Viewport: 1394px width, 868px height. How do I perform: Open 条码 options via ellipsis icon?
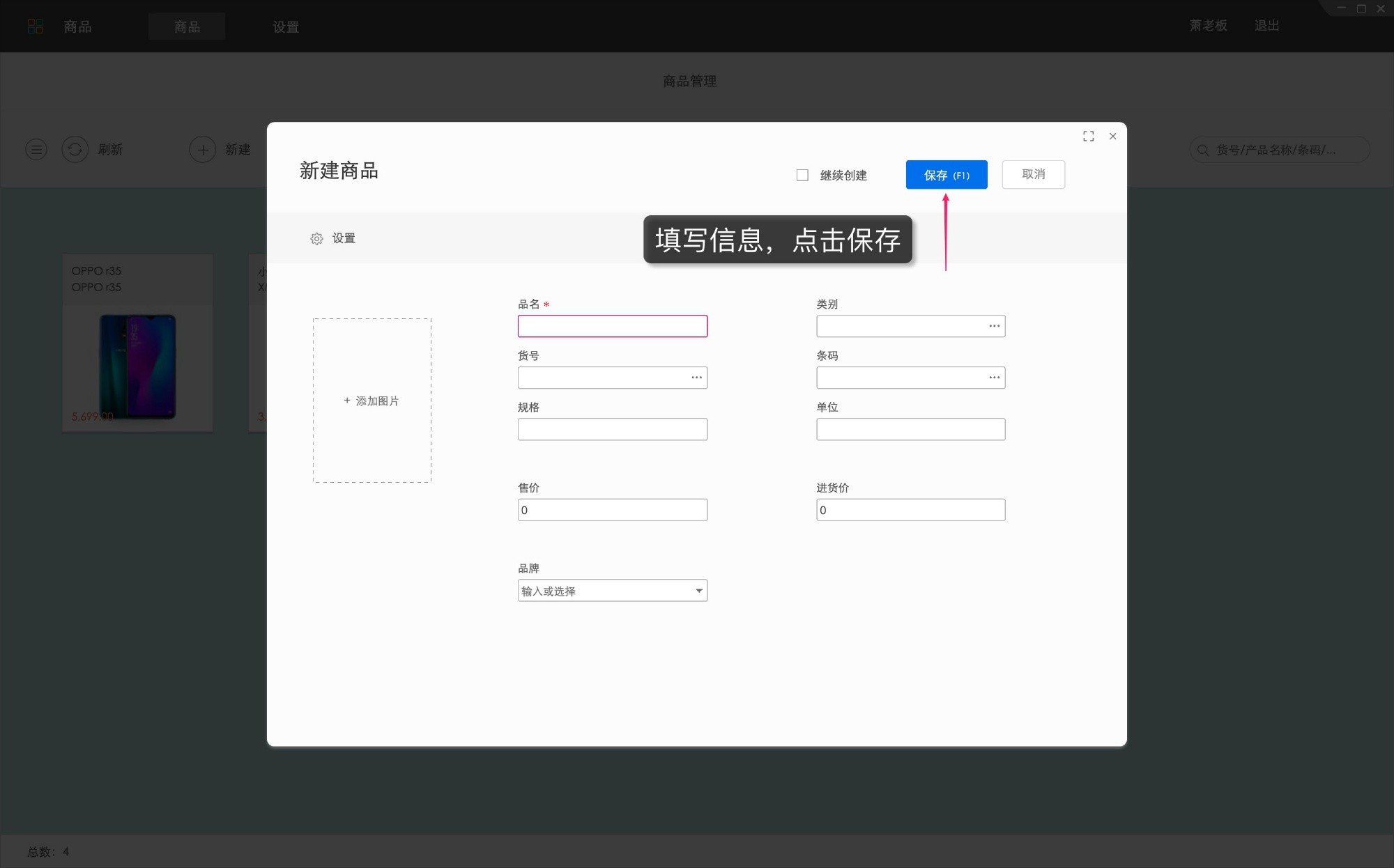coord(994,378)
